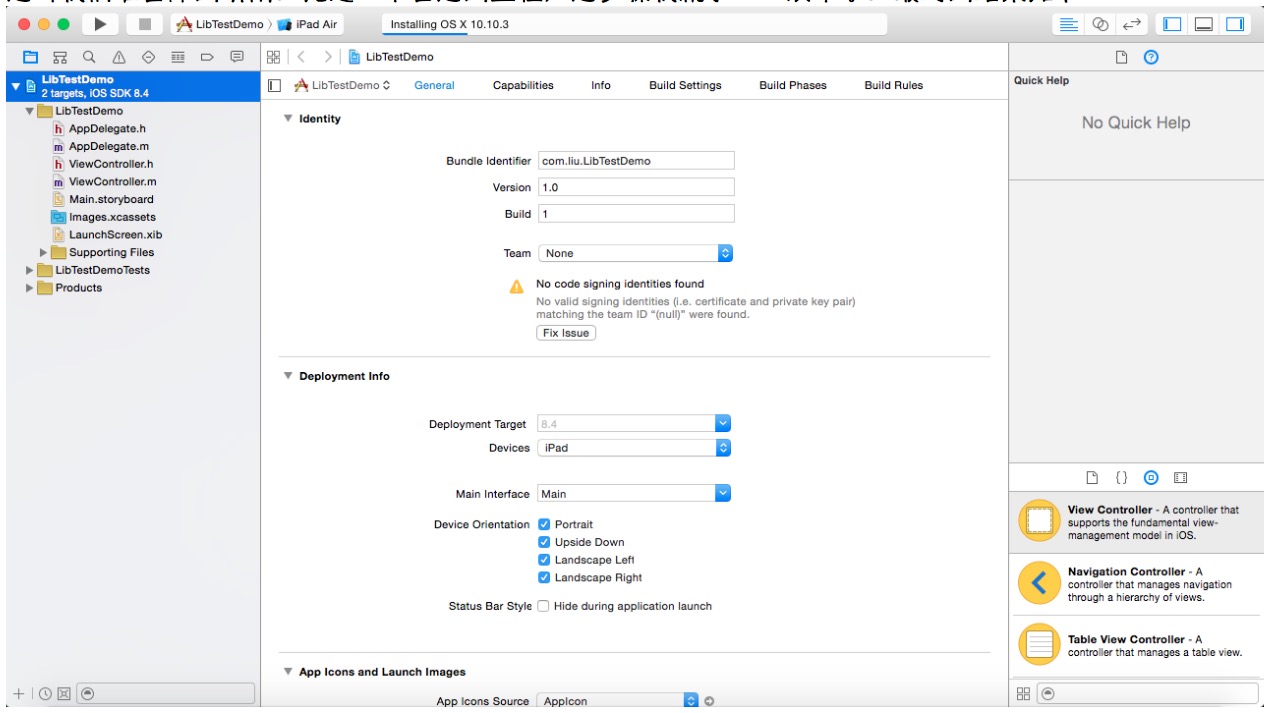This screenshot has width=1276, height=713.
Task: Filter recent files with clock icon
Action: tap(45, 693)
